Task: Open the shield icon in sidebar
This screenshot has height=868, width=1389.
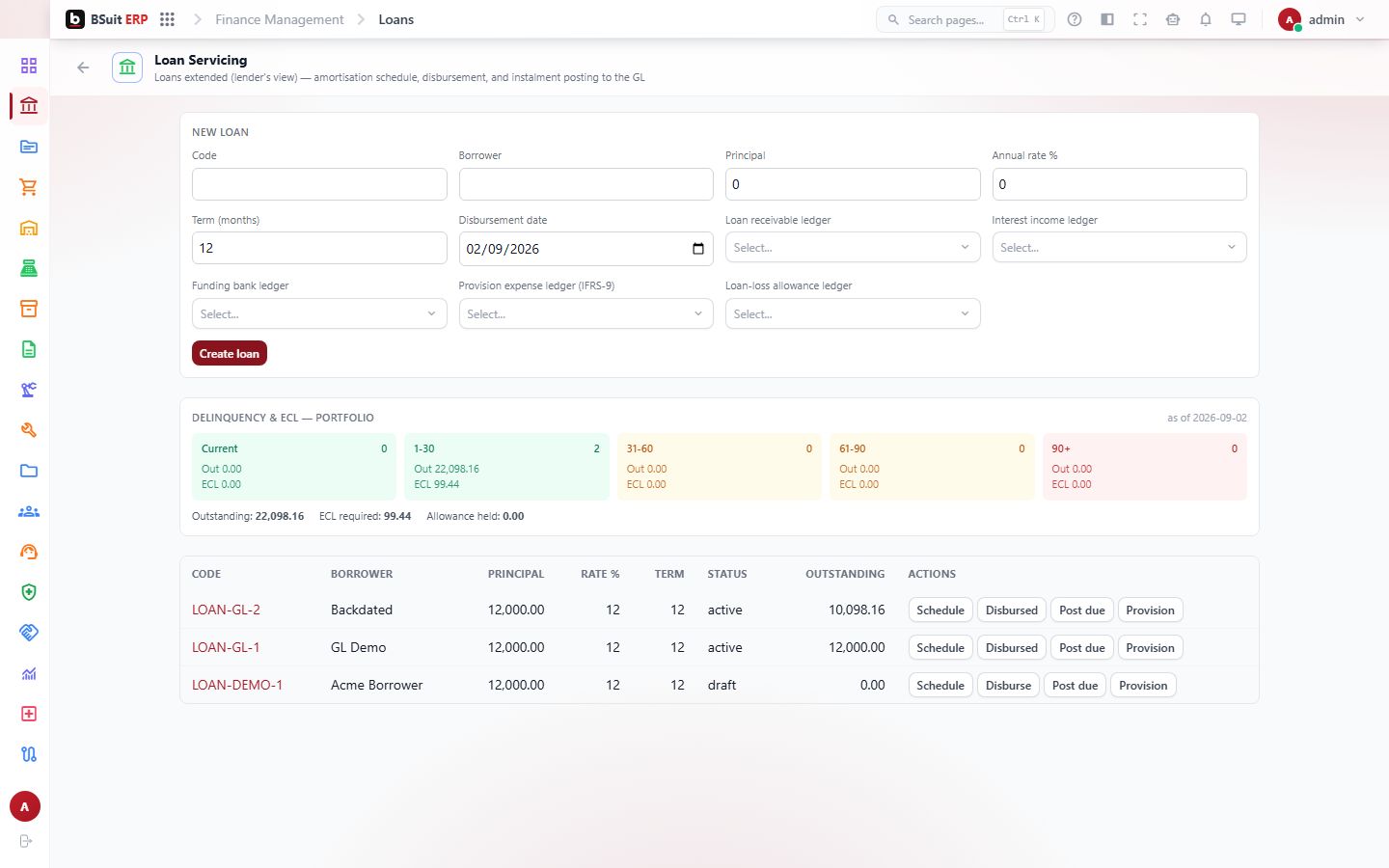Action: (29, 592)
